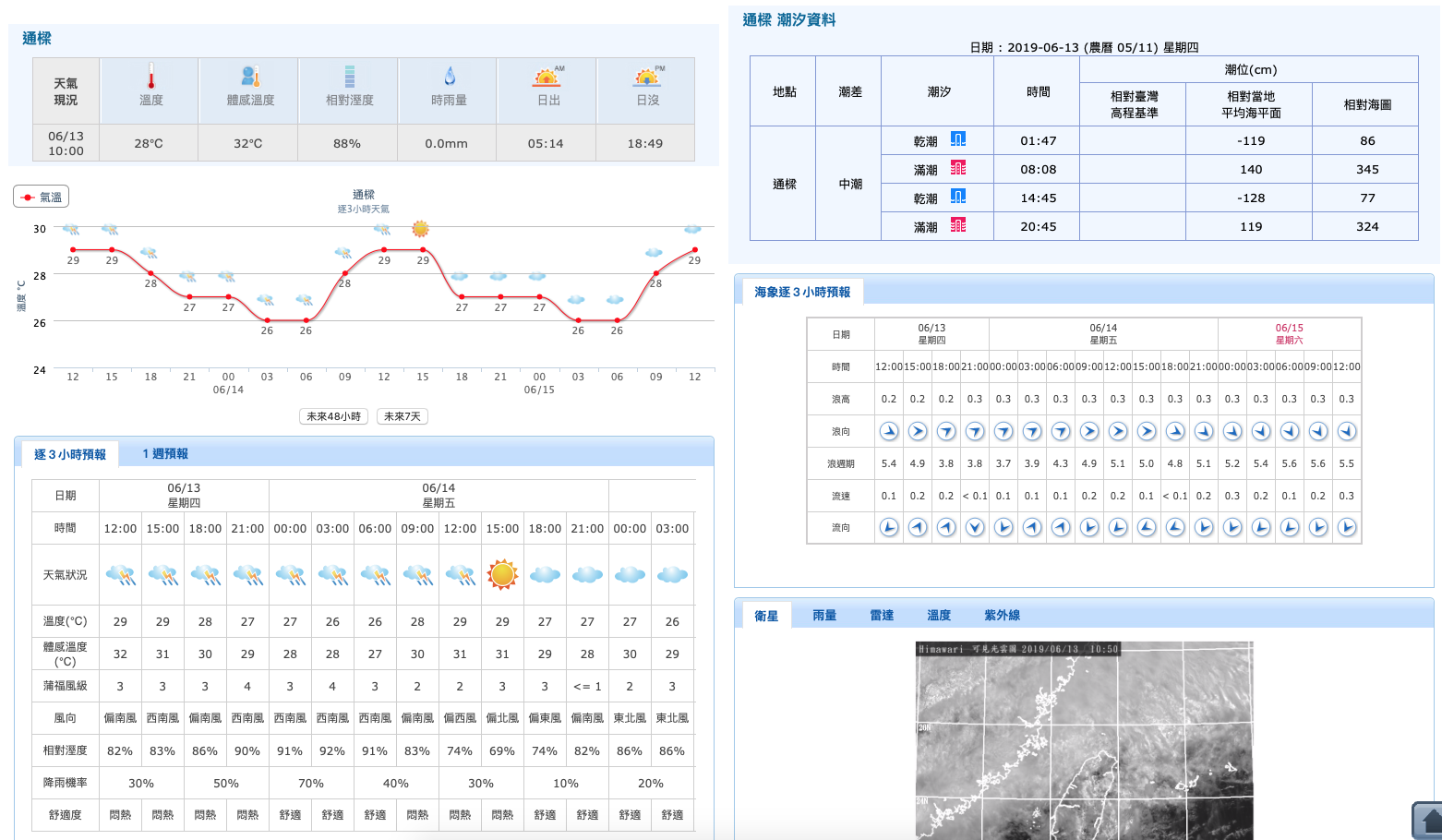Click the 05:14 sunrise time
The height and width of the screenshot is (840, 1442).
click(546, 143)
